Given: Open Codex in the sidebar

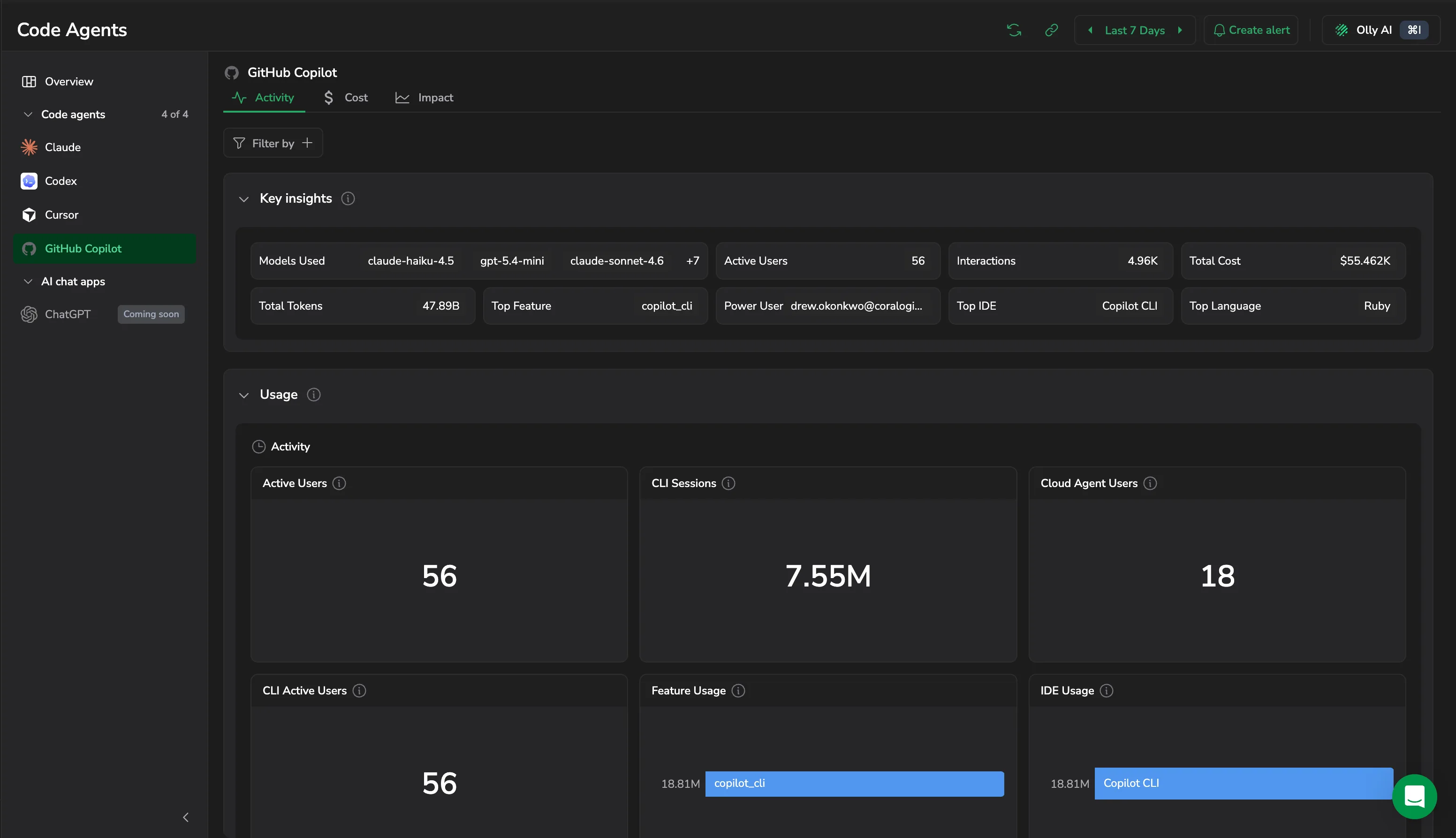Looking at the screenshot, I should [x=104, y=181].
